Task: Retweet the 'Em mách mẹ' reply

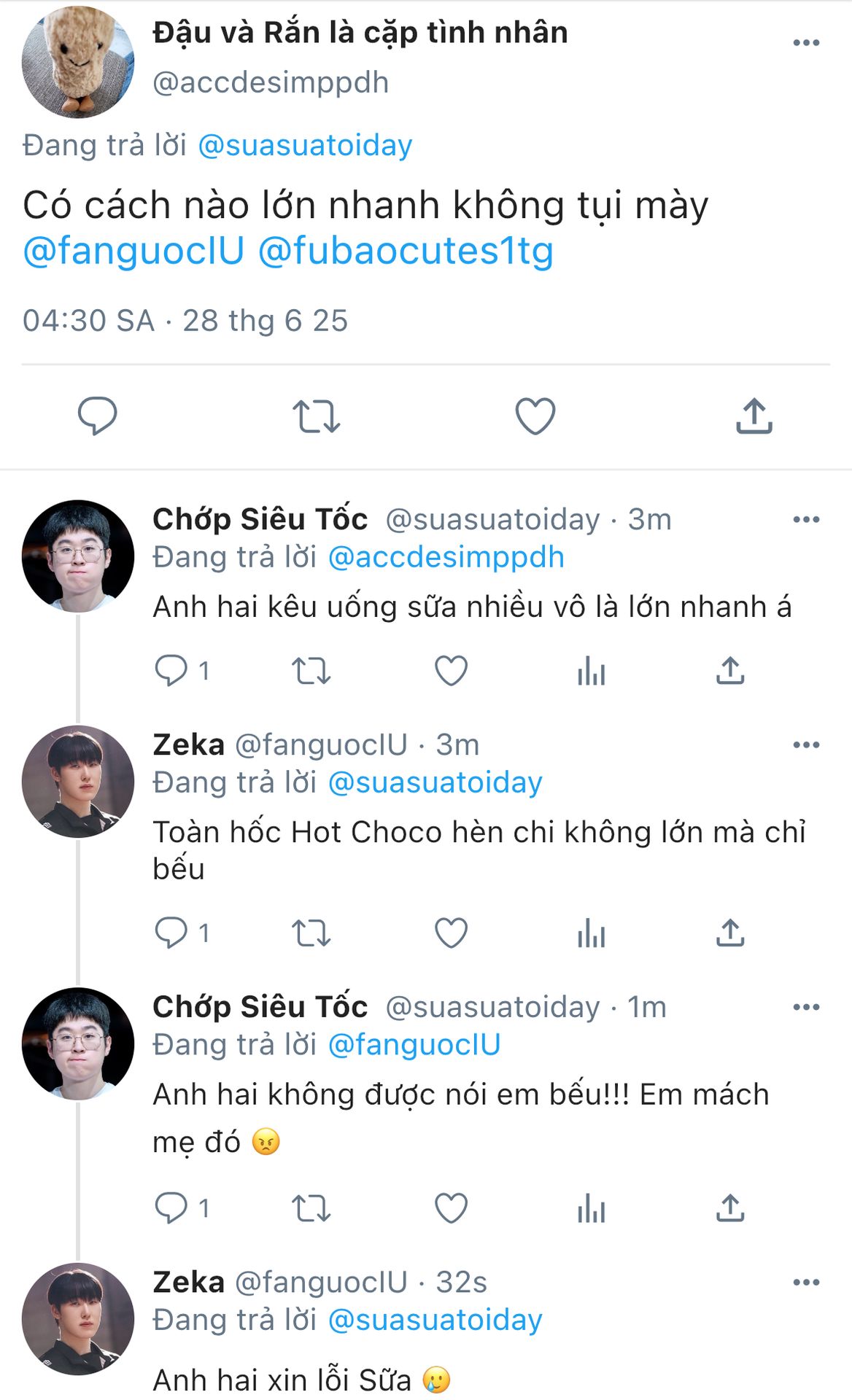Action: pyautogui.click(x=311, y=1209)
